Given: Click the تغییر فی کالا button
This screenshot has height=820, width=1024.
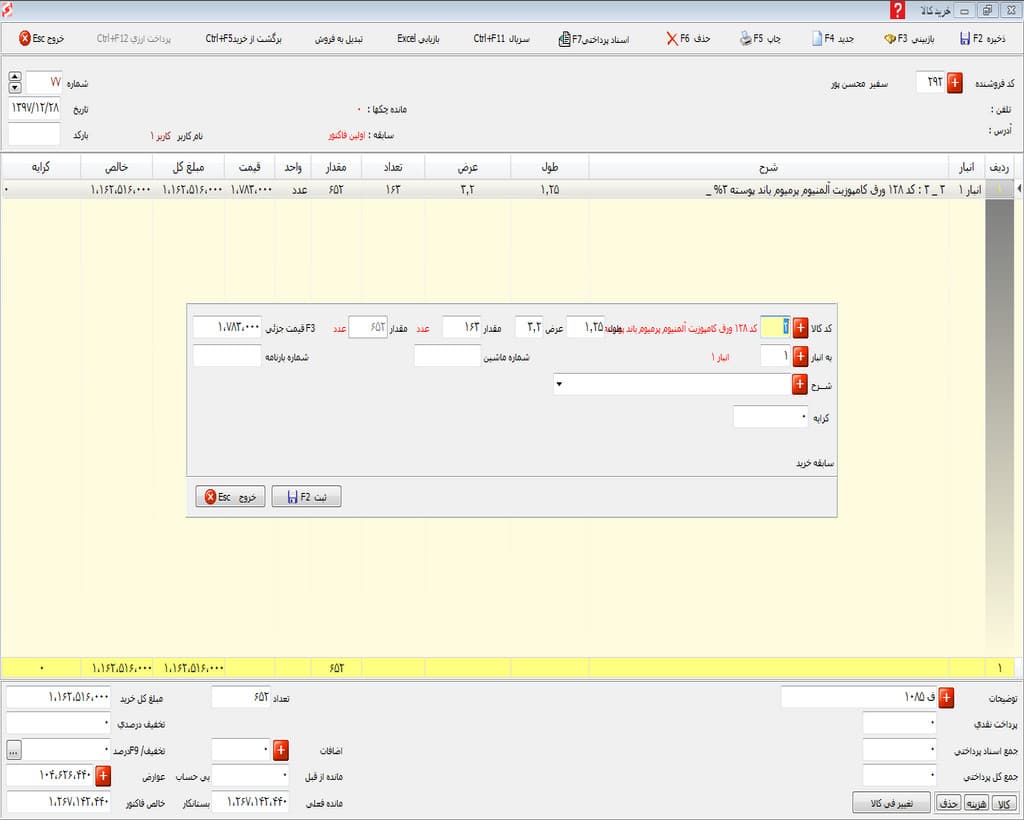Looking at the screenshot, I should [x=891, y=803].
